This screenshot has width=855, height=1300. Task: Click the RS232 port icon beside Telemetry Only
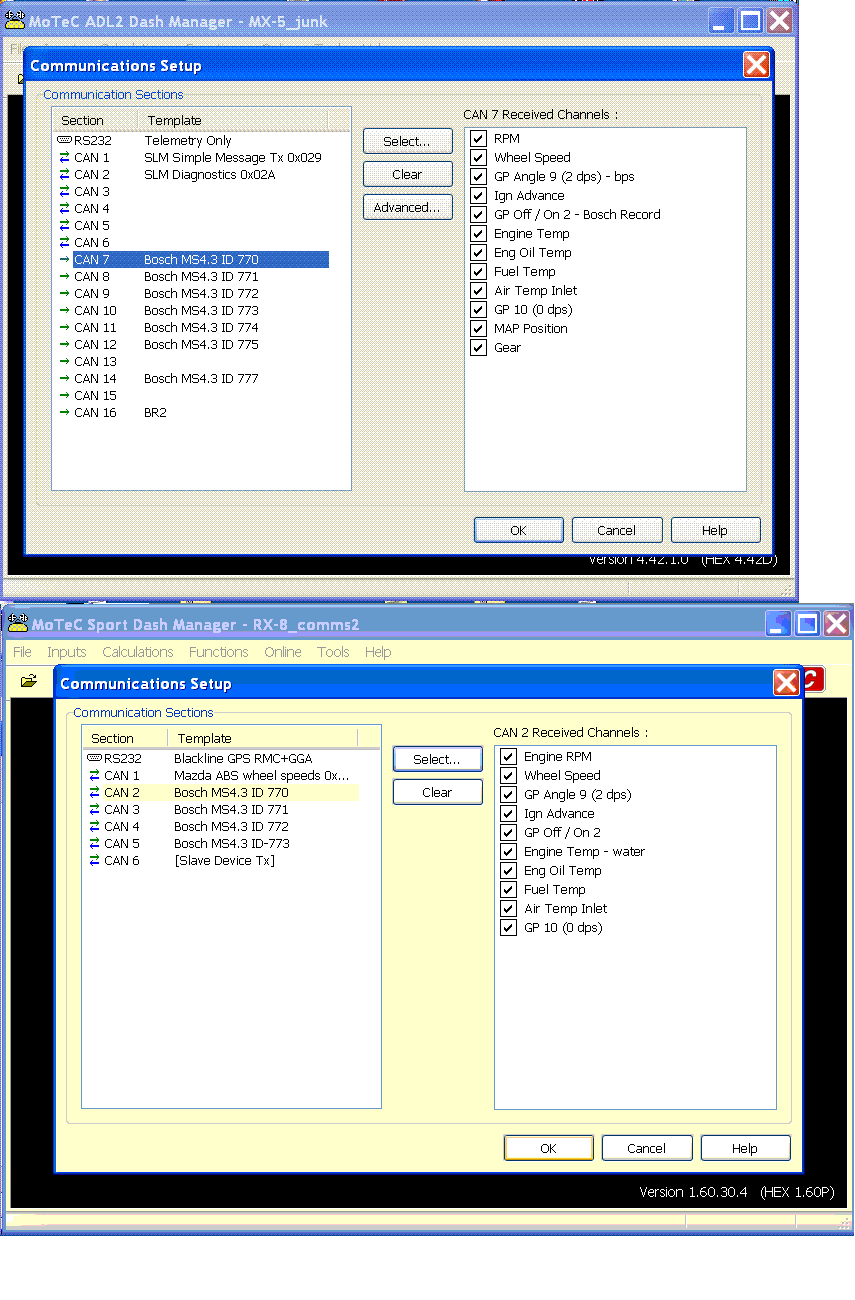64,141
